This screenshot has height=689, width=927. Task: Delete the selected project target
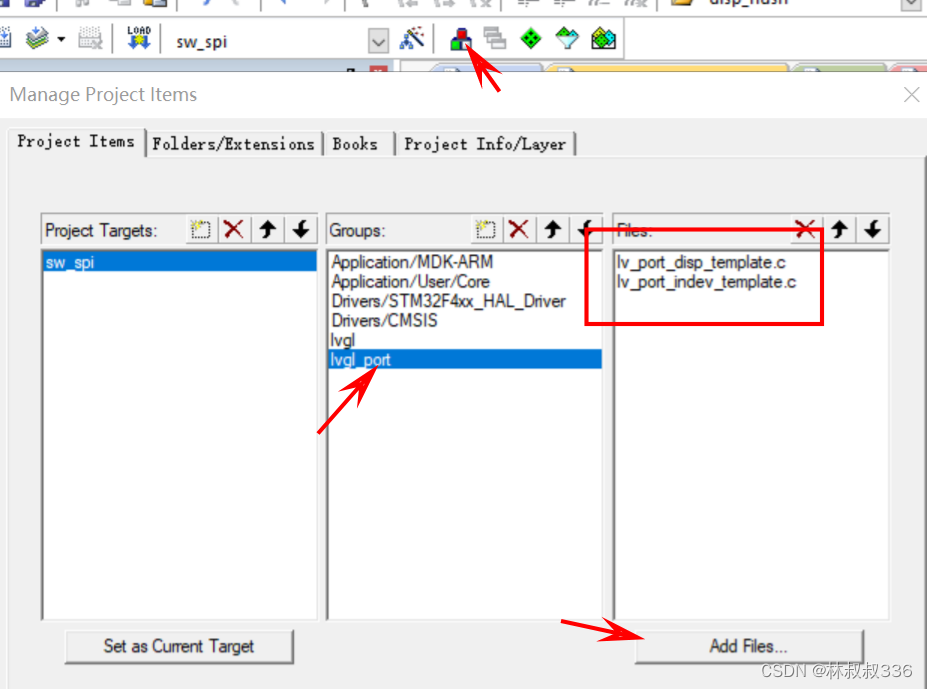[234, 229]
